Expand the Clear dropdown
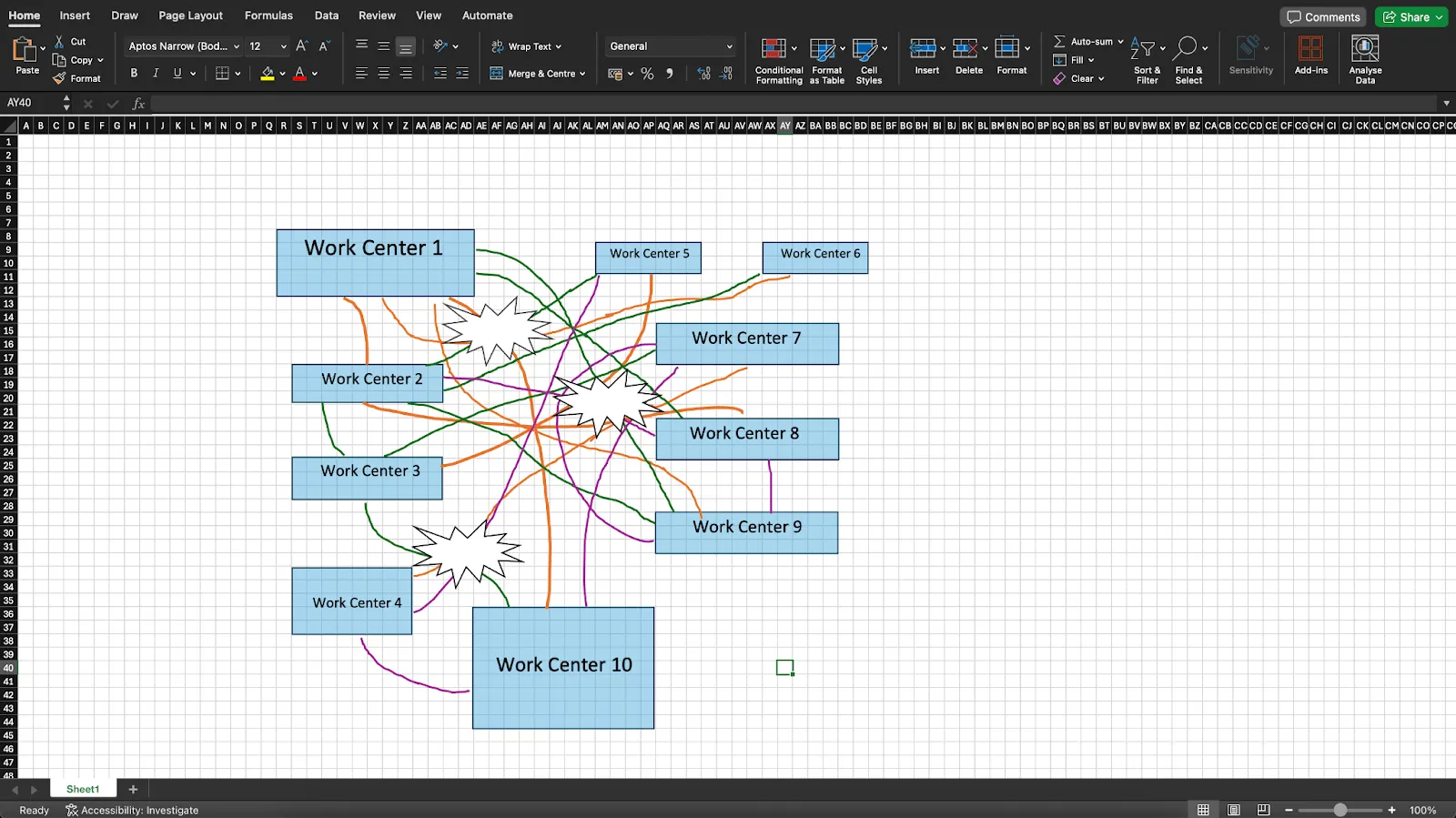 tap(1101, 79)
